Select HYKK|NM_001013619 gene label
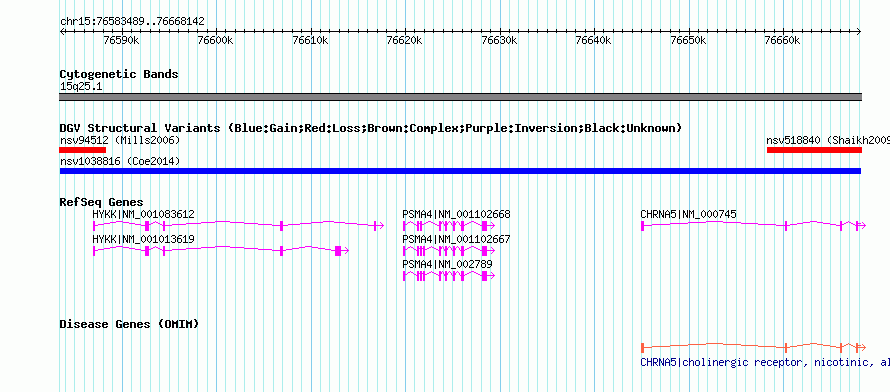Screen dimensions: 890x392 point(144,239)
